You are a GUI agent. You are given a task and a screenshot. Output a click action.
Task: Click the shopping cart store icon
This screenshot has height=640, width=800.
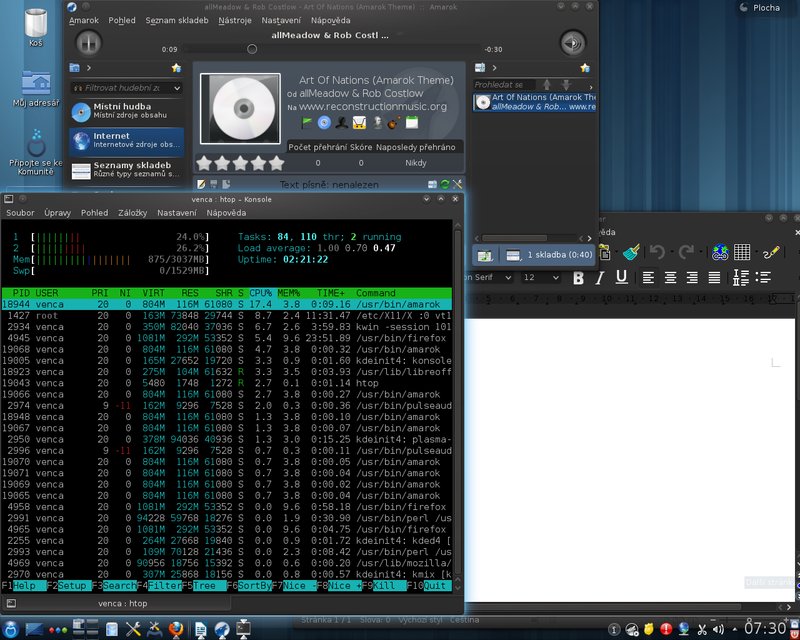[359, 122]
